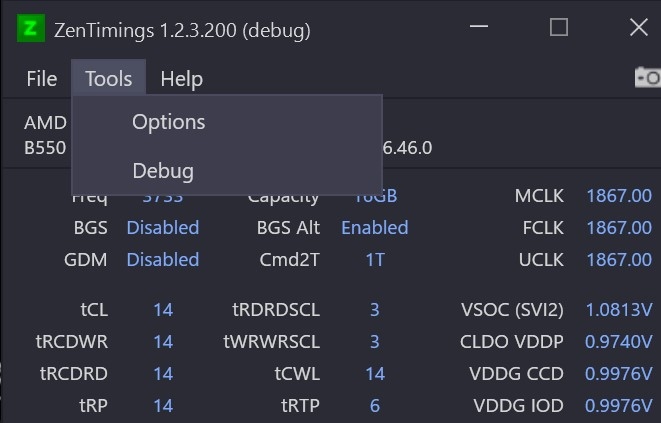The width and height of the screenshot is (661, 423).
Task: Maximize the ZenTimings window
Action: (x=559, y=27)
